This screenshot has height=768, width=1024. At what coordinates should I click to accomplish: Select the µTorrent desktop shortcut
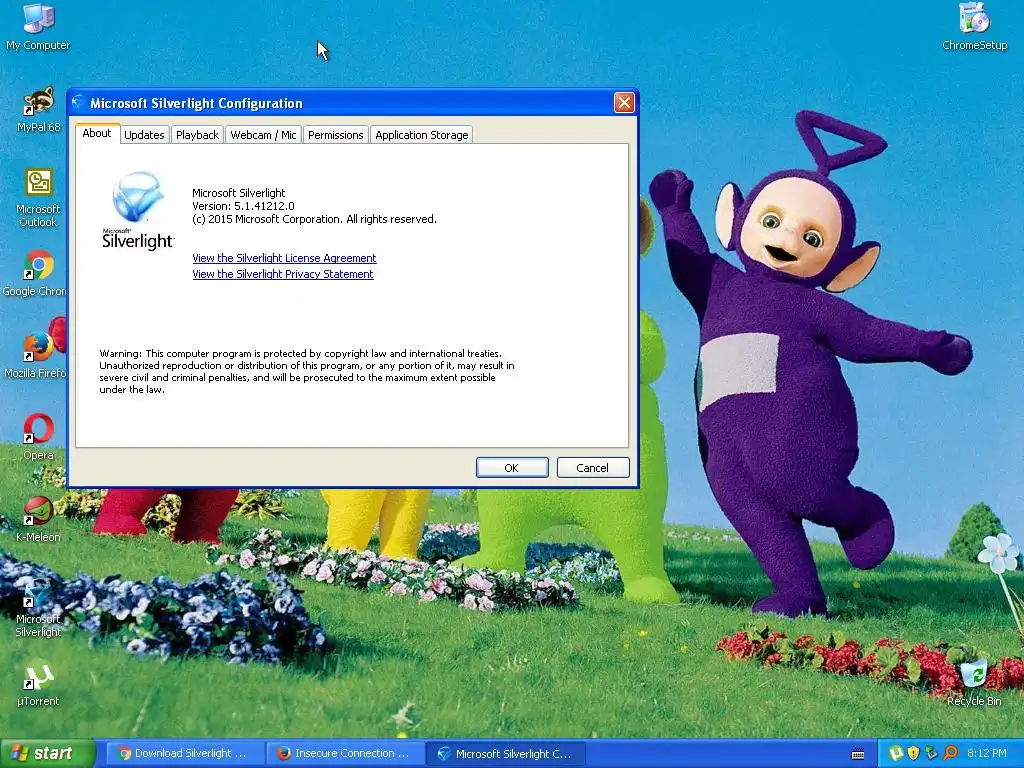point(38,686)
